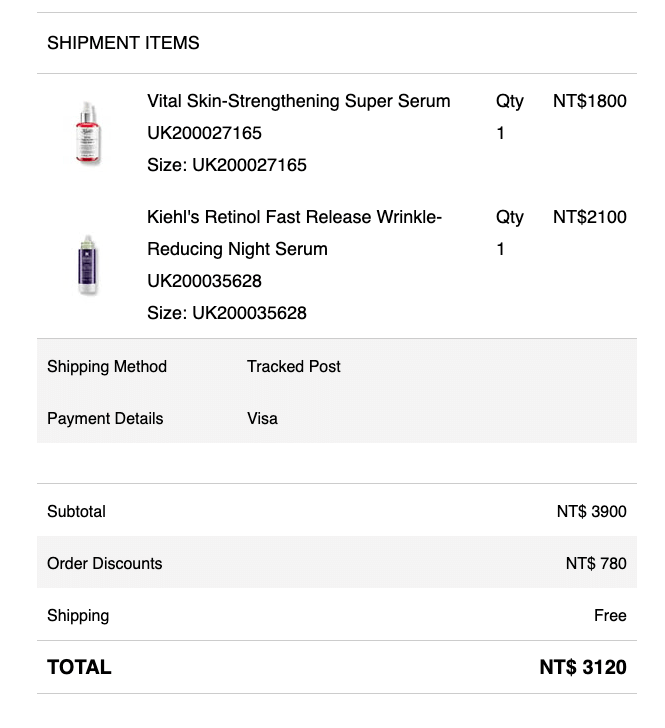Click the Free shipping value

click(x=609, y=615)
